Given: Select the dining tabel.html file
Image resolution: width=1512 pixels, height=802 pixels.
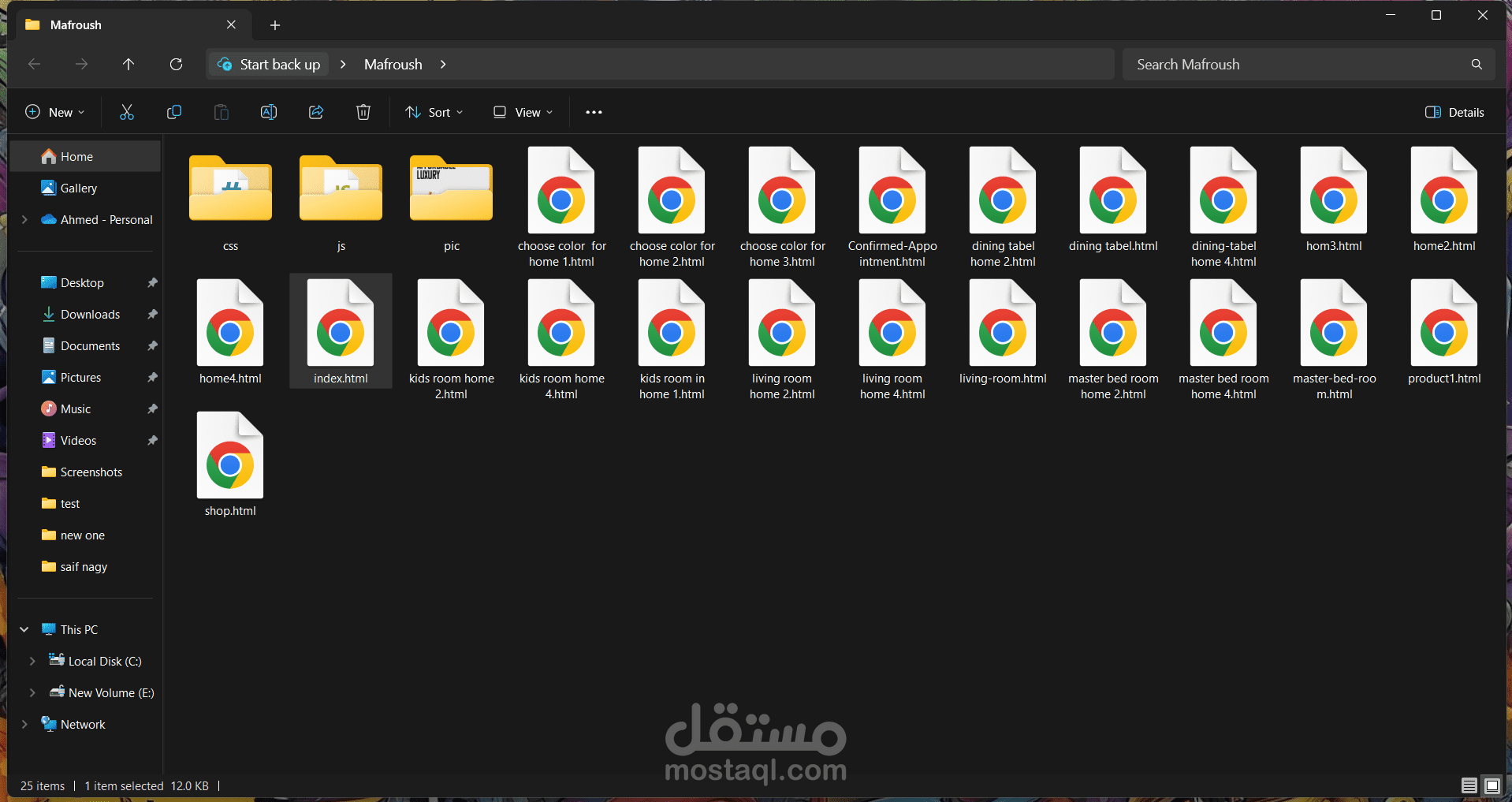Looking at the screenshot, I should click(x=1113, y=200).
